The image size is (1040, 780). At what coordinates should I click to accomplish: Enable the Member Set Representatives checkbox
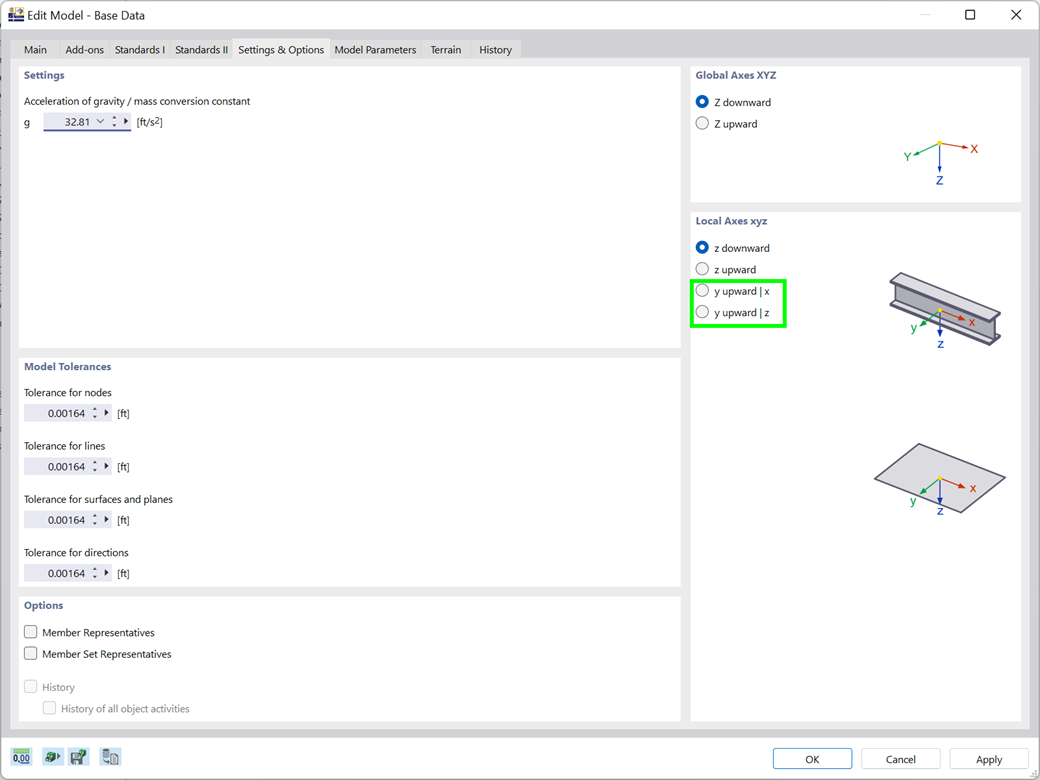click(x=31, y=653)
